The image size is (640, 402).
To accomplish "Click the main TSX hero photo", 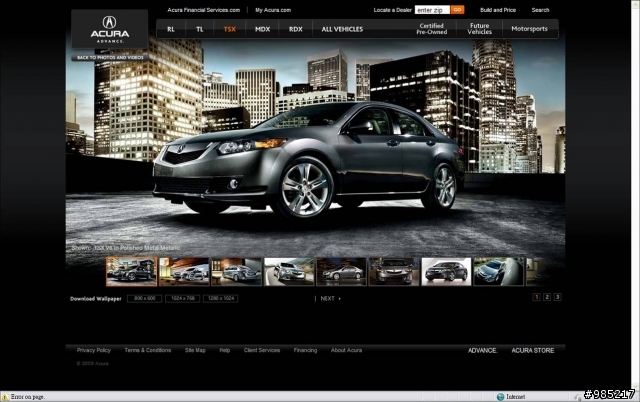I will [x=315, y=147].
